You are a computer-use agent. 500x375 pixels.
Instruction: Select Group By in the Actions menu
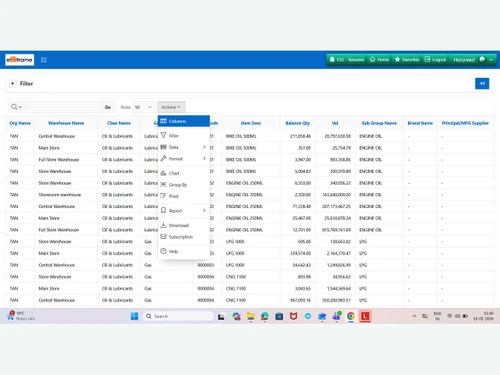[x=184, y=185]
